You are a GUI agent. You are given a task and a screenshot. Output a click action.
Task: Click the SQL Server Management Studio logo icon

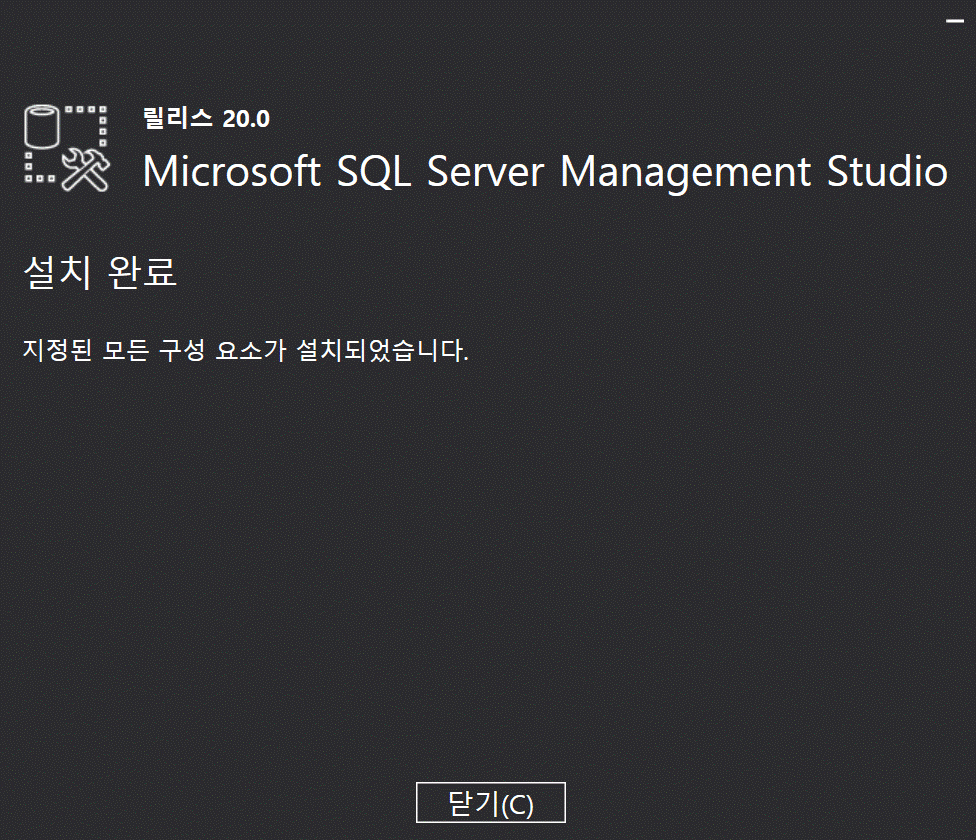point(67,148)
